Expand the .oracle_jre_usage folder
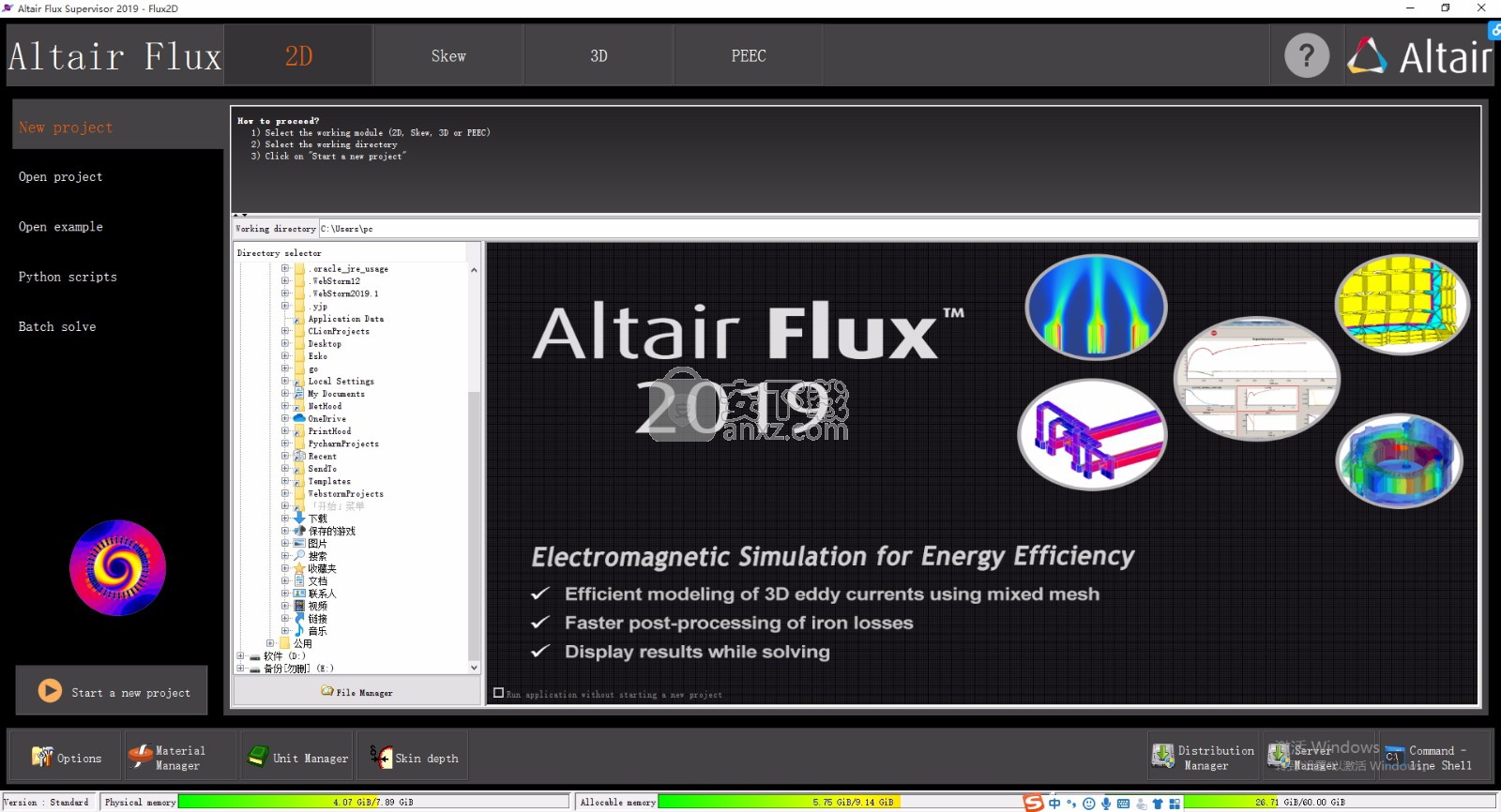 click(285, 268)
